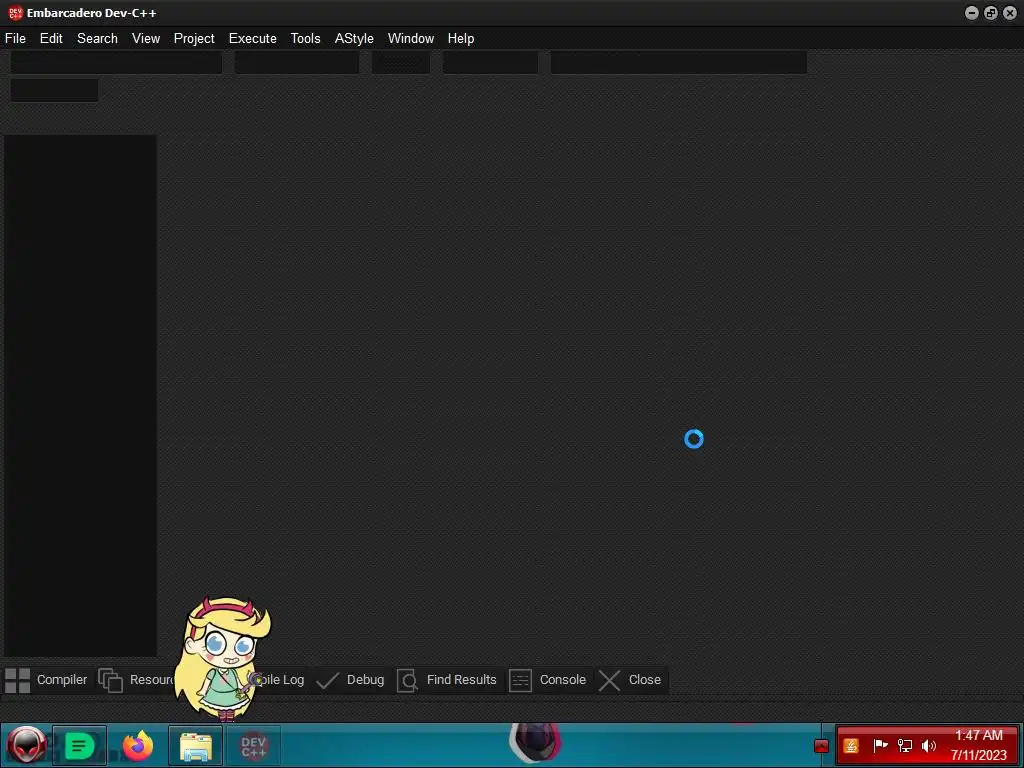Close the Embarcadero Dev-C++ window
Viewport: 1024px width, 768px height.
pyautogui.click(x=1010, y=13)
